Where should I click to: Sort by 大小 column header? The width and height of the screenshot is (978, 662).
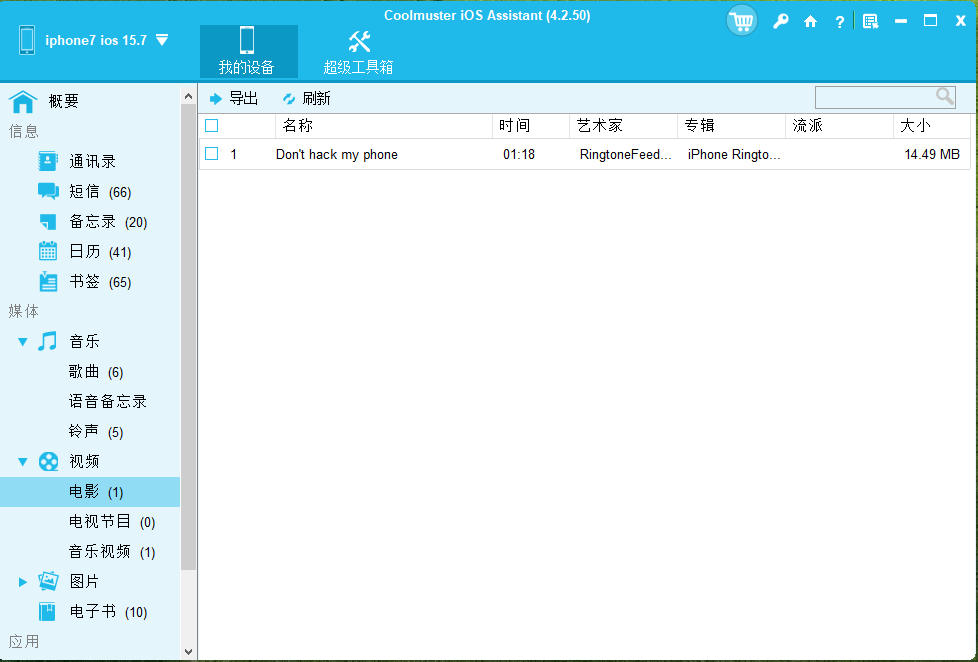932,126
